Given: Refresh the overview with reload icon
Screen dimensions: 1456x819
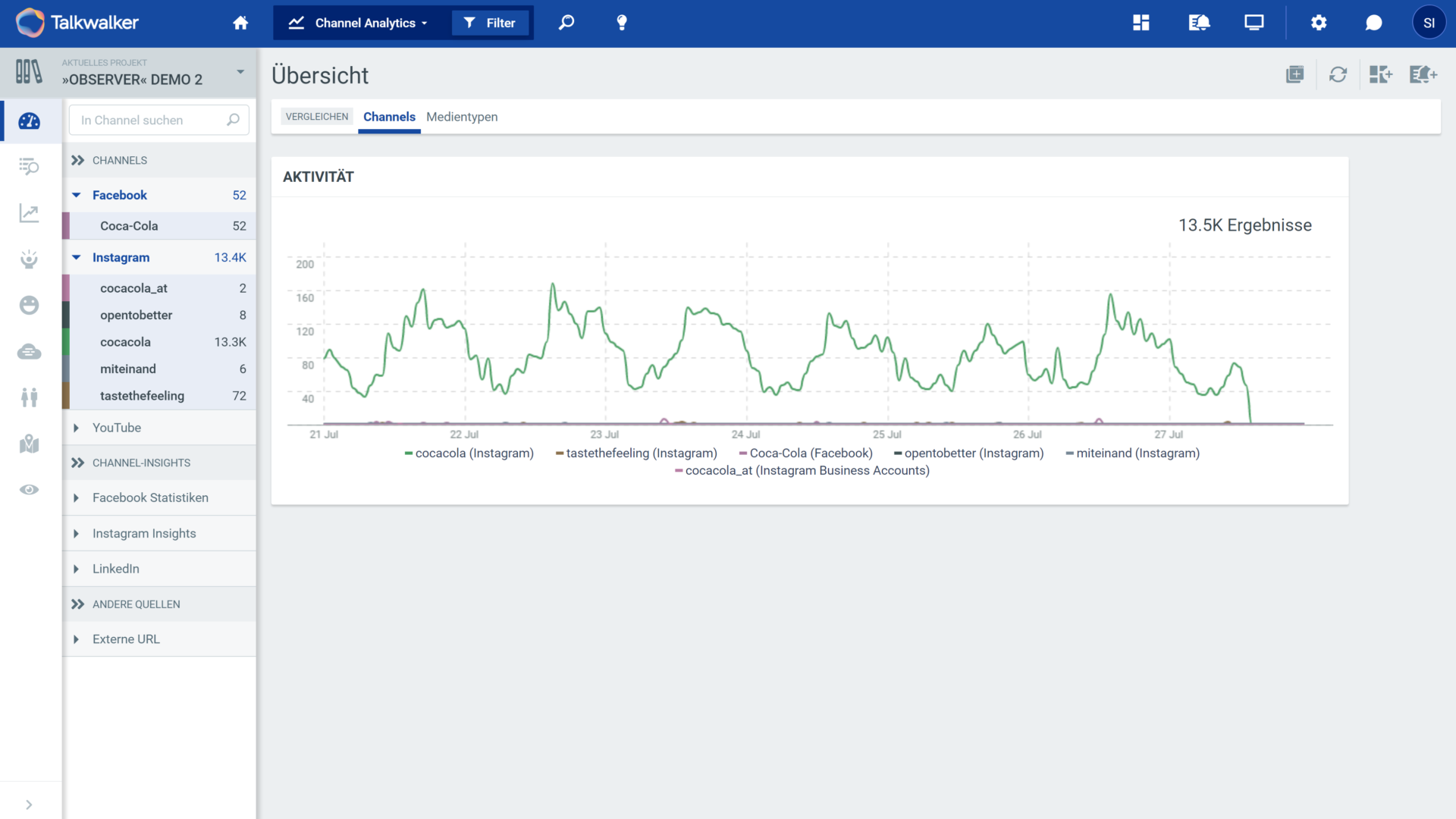Looking at the screenshot, I should click(x=1338, y=74).
